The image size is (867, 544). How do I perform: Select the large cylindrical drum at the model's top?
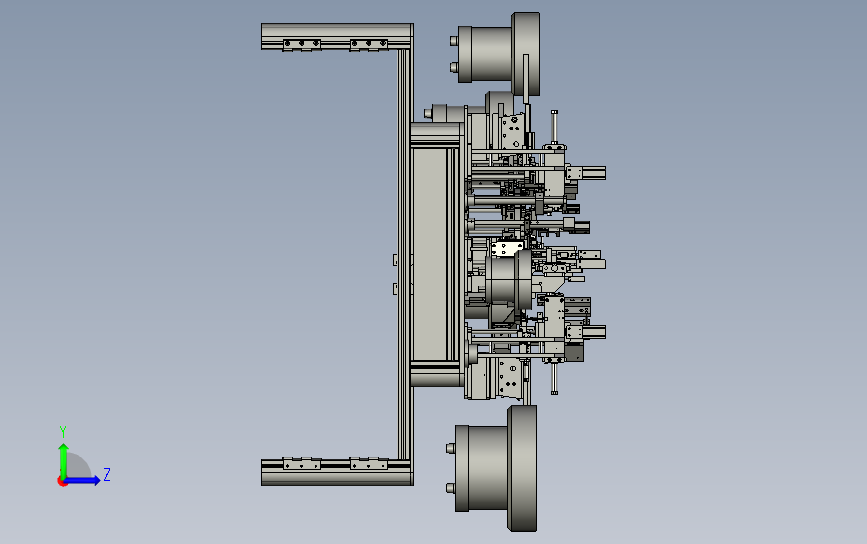pos(496,54)
